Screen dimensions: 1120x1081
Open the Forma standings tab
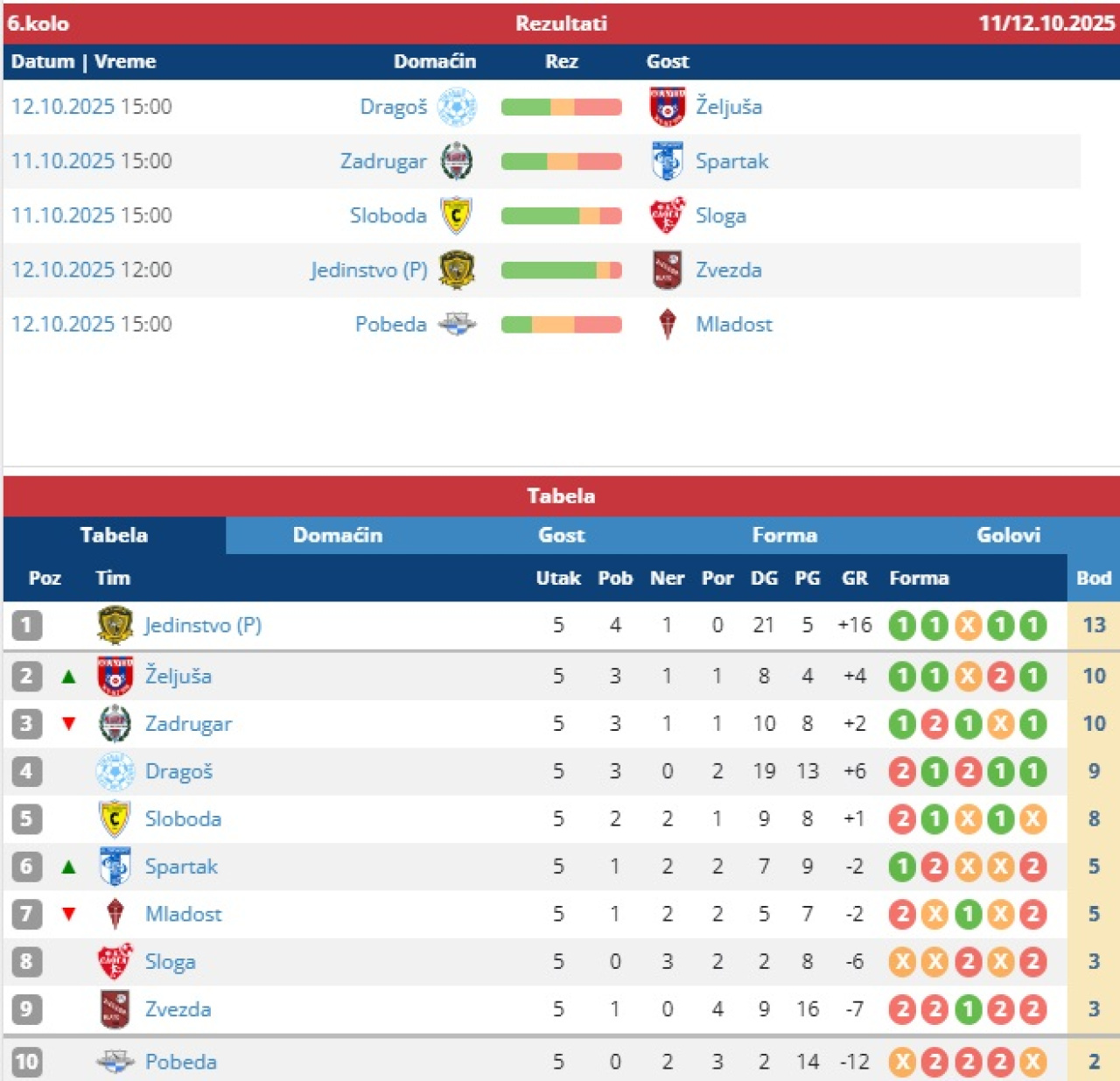pyautogui.click(x=784, y=535)
